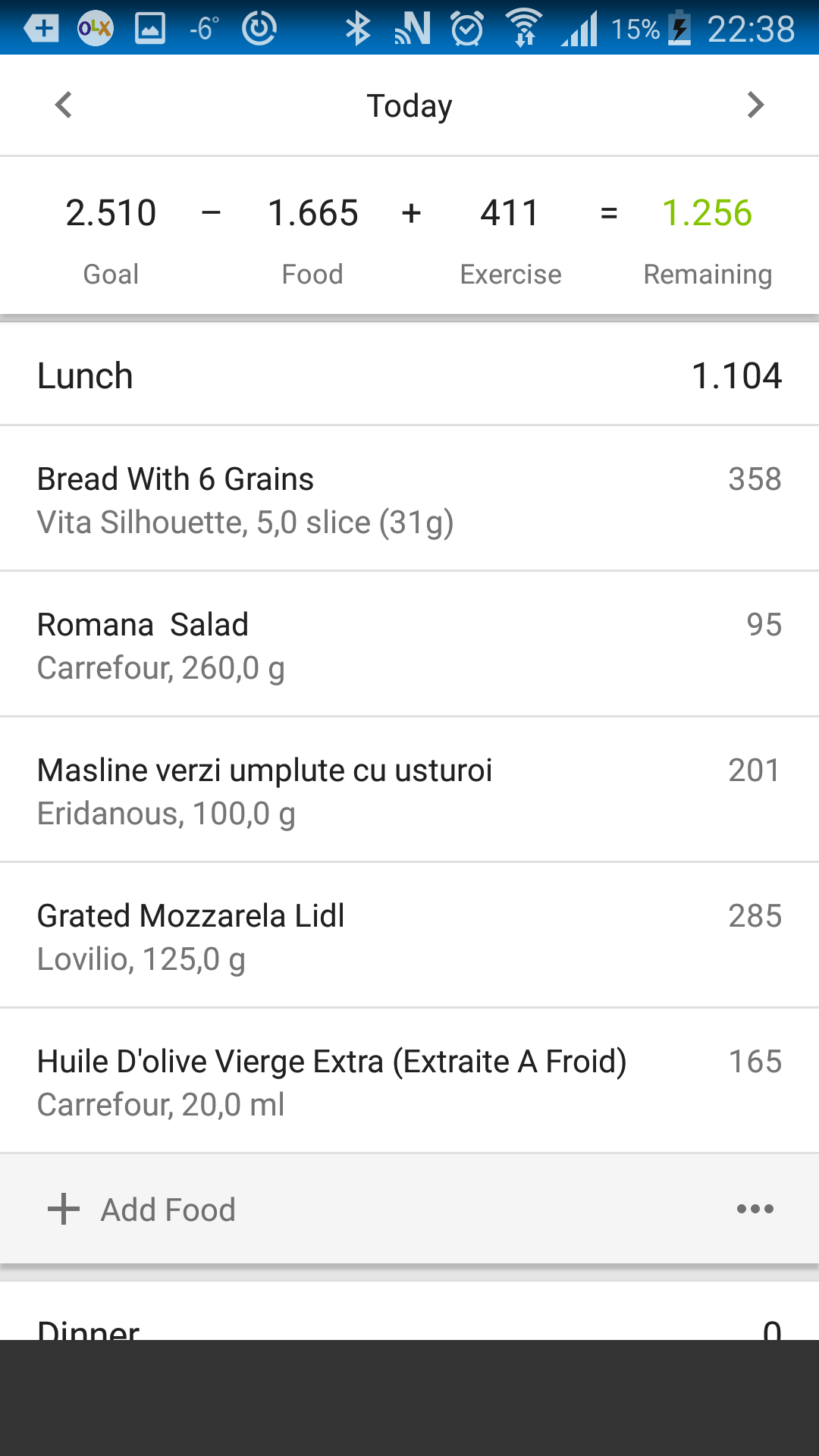
Task: Open Lunch more options three-dot menu
Action: click(x=755, y=1209)
